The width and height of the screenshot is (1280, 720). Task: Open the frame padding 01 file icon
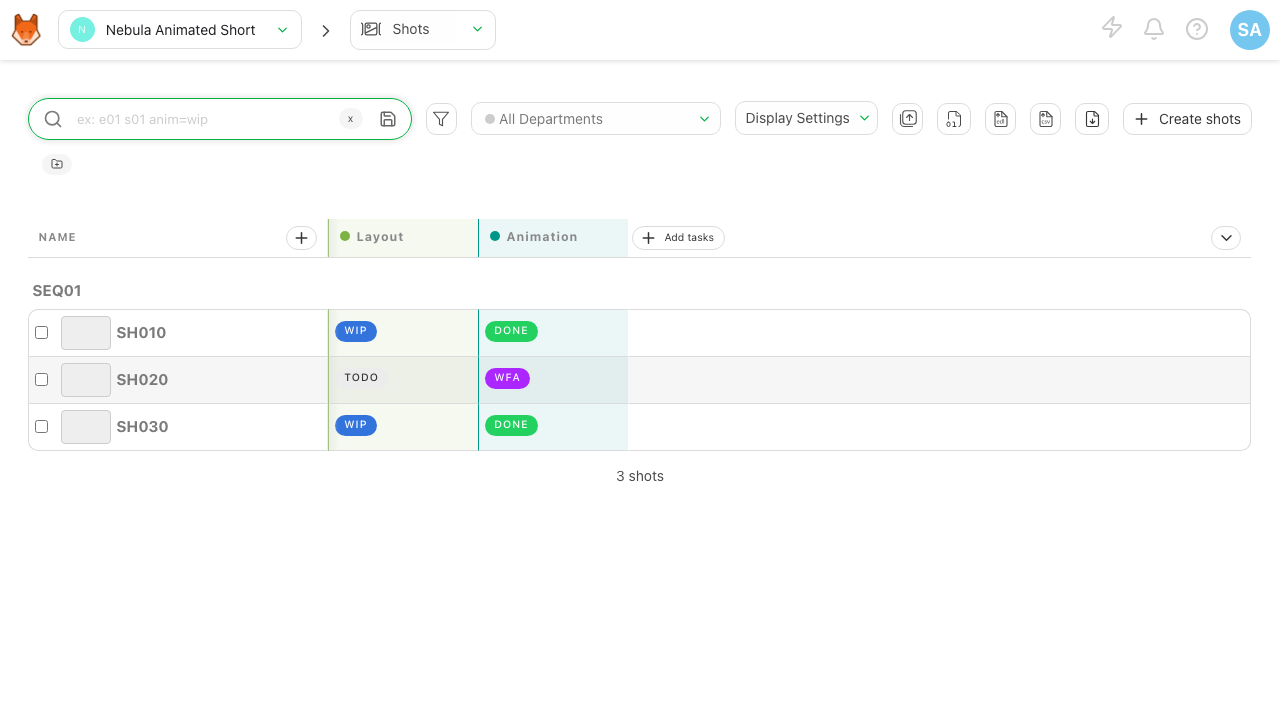[954, 119]
